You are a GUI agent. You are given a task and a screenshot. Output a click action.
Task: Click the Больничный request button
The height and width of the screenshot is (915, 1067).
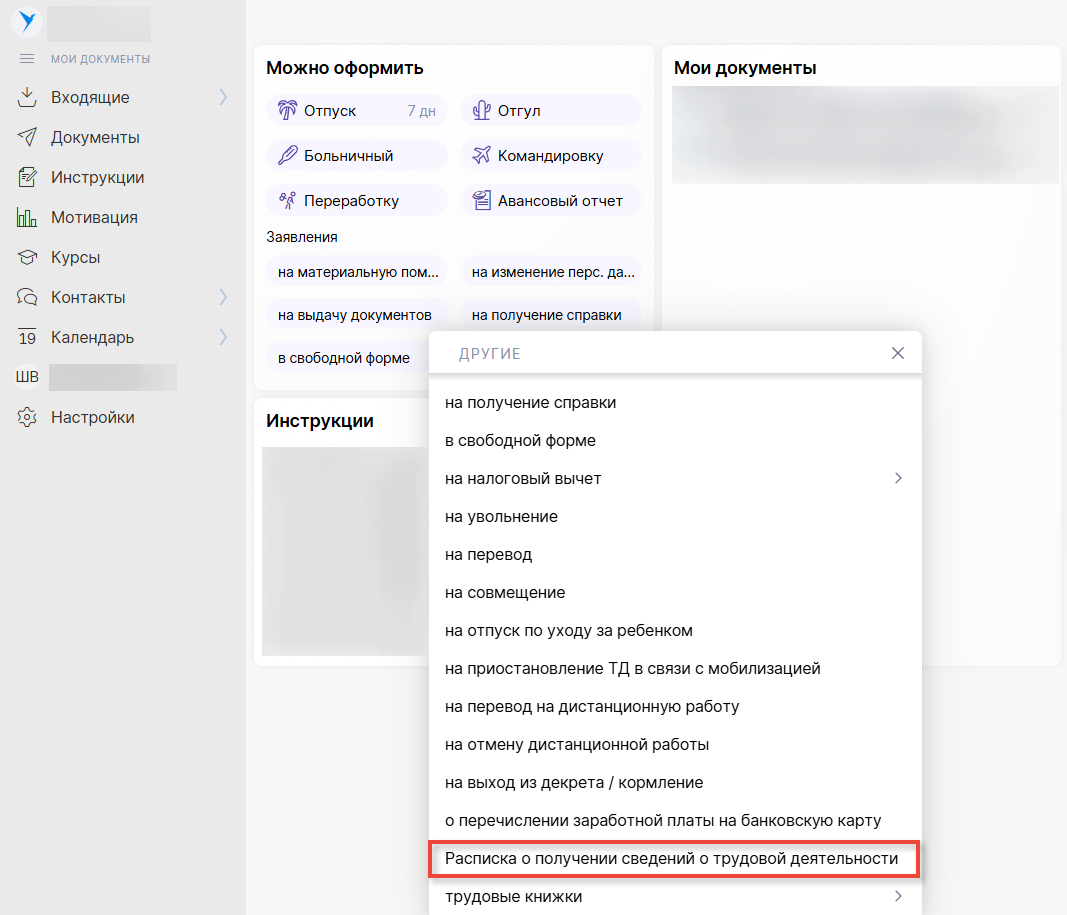tap(357, 155)
